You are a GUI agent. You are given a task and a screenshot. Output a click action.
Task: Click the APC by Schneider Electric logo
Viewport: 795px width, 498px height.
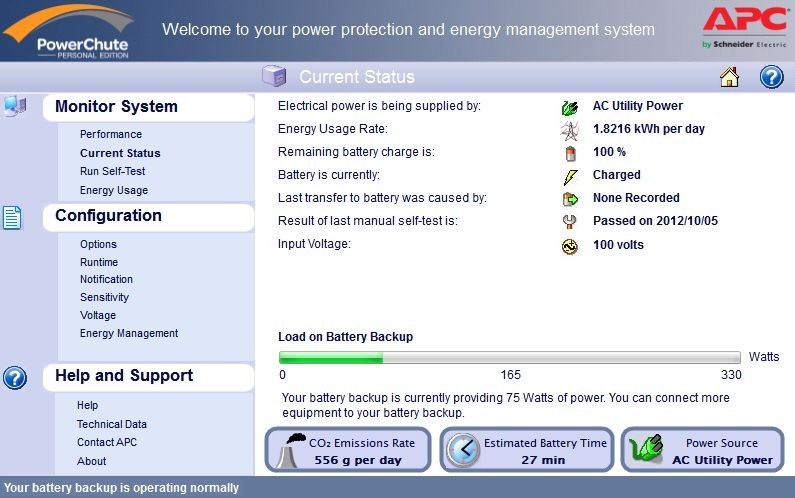pyautogui.click(x=745, y=27)
